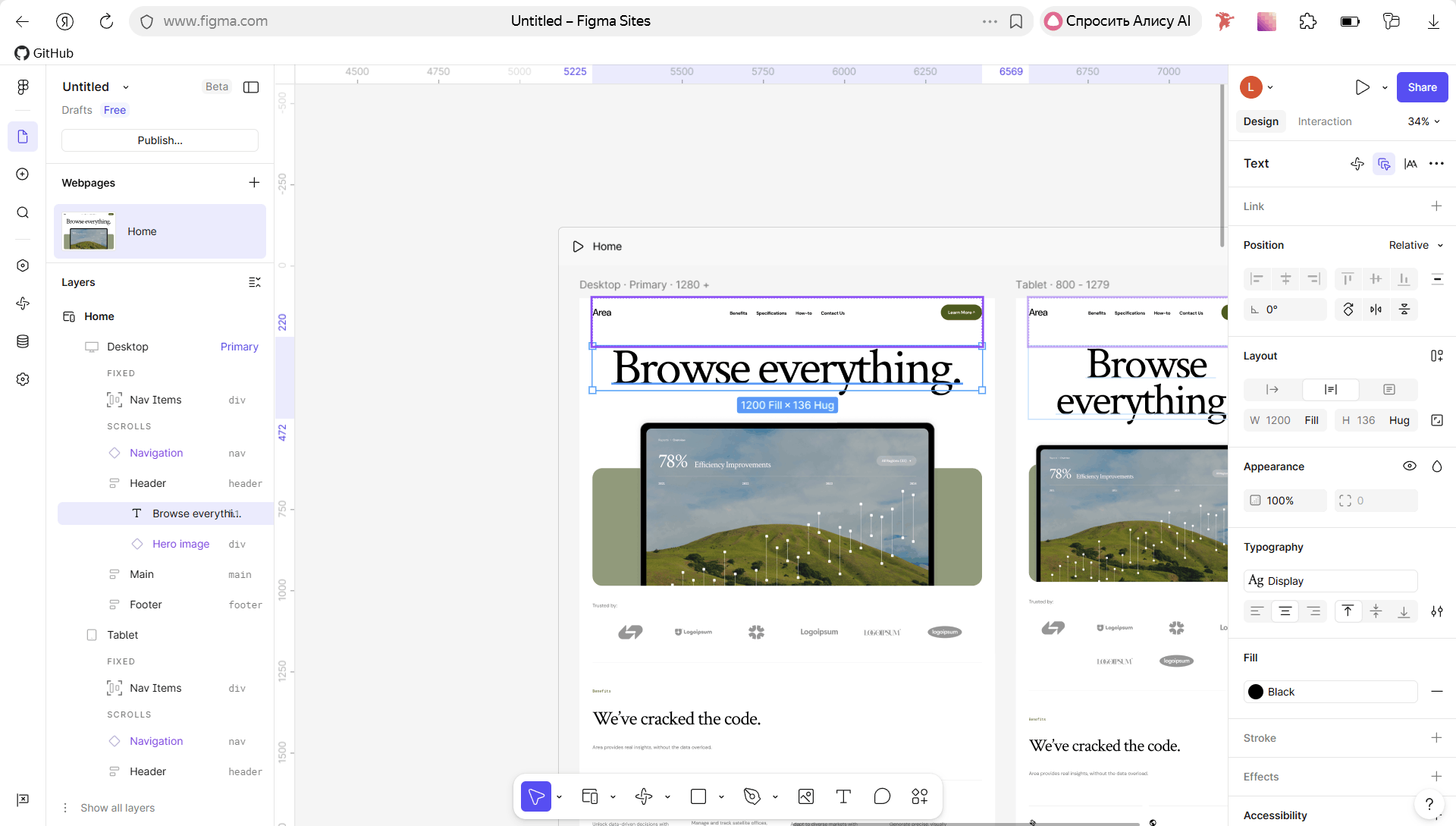Select the Comment tool in bottom toolbar
Image resolution: width=1456 pixels, height=826 pixels.
click(x=882, y=796)
